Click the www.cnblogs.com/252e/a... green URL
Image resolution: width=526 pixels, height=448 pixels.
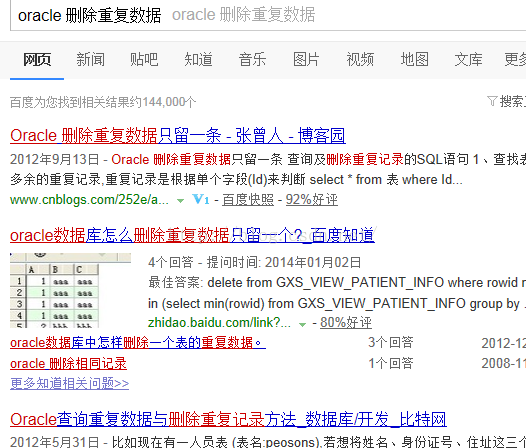click(89, 200)
